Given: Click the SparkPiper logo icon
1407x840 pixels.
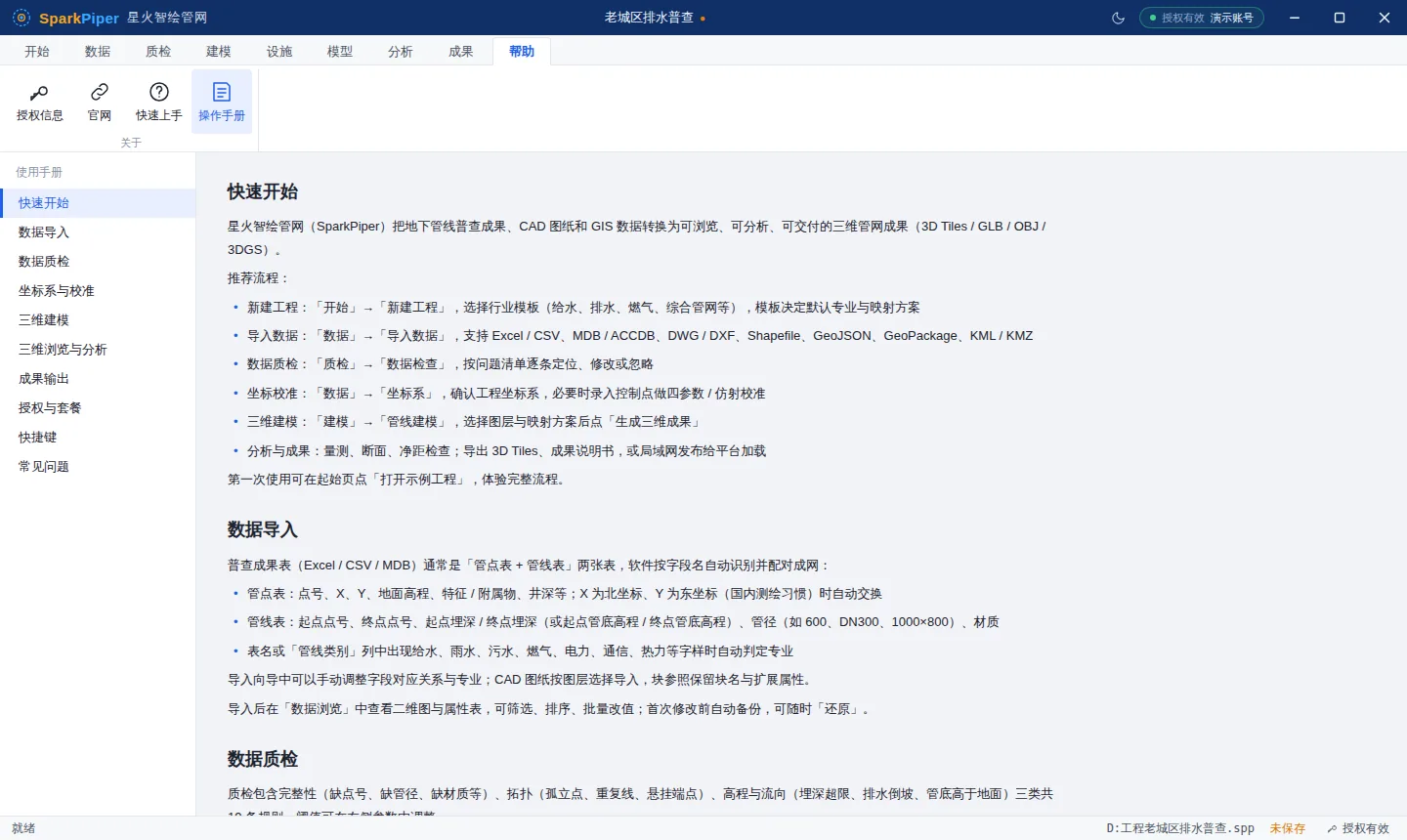Looking at the screenshot, I should point(21,18).
